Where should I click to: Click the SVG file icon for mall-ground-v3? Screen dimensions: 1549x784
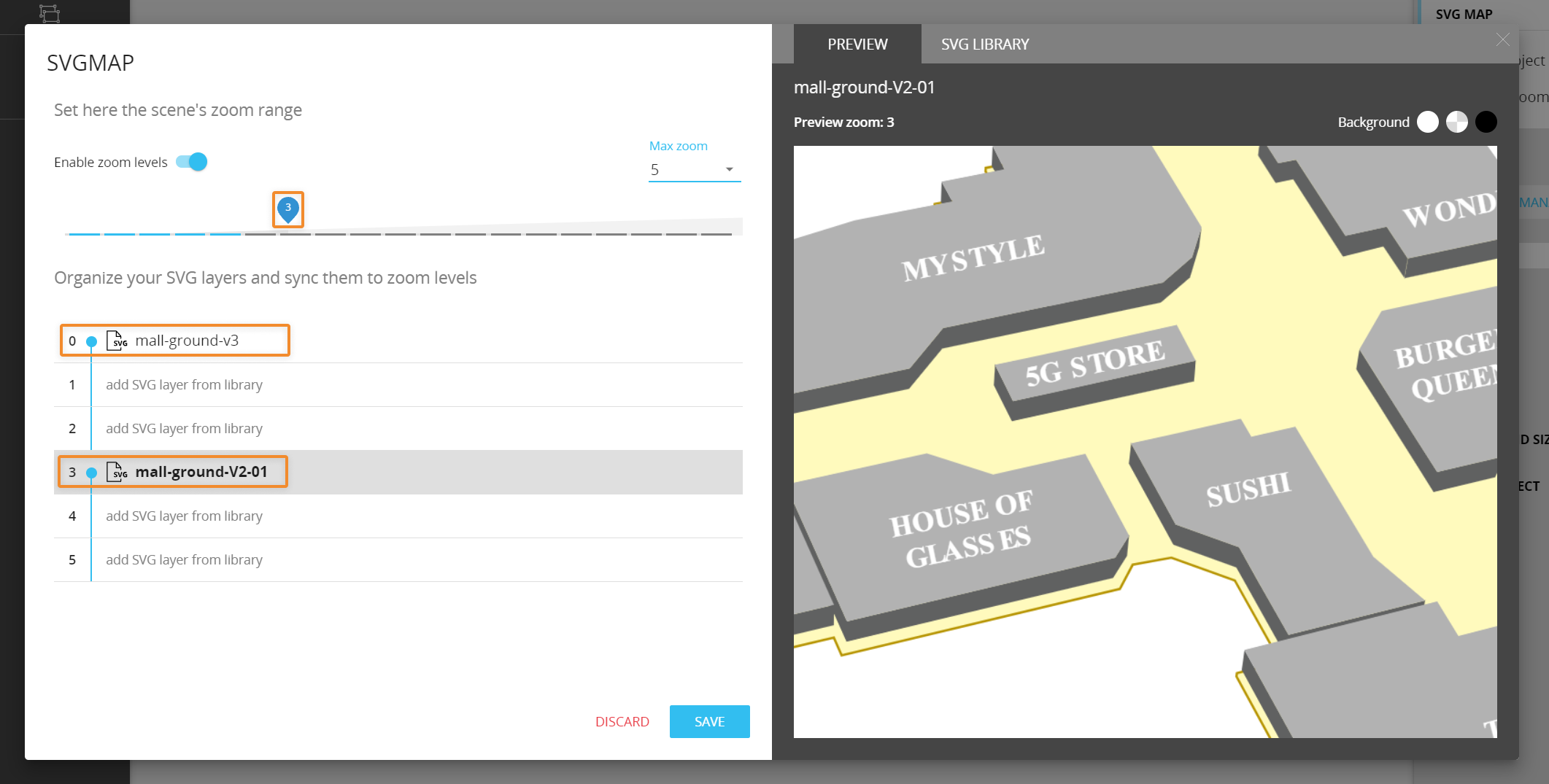pos(117,341)
